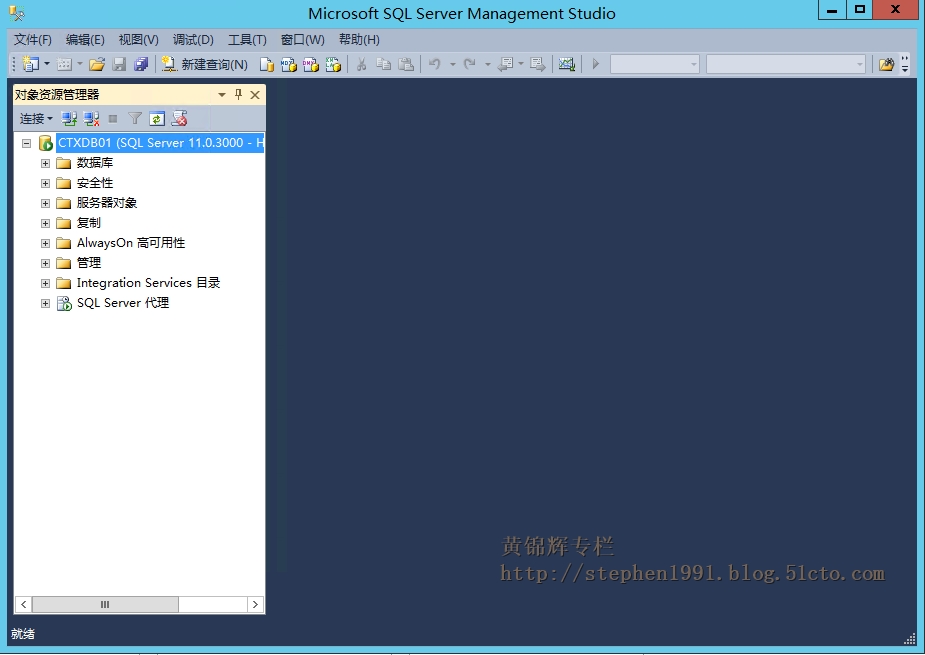Open the New Project icon's dropdown arrow

tap(47, 64)
